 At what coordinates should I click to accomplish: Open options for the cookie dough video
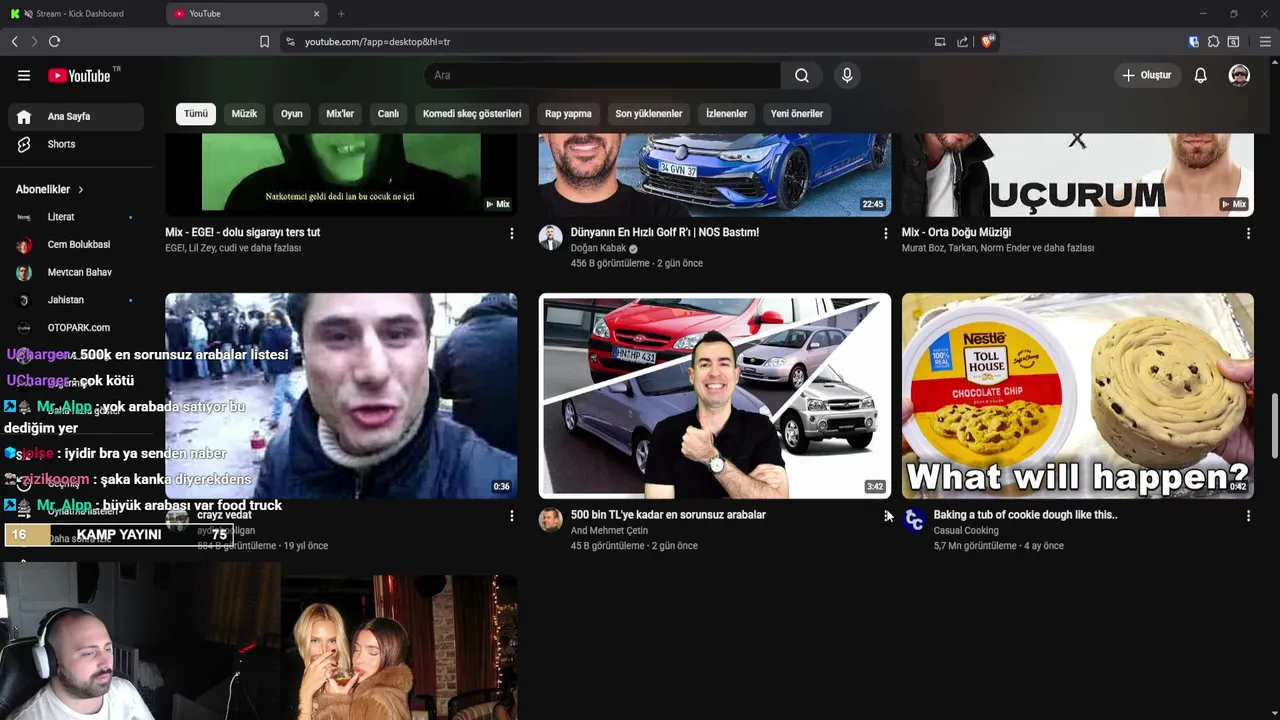[x=1248, y=516]
